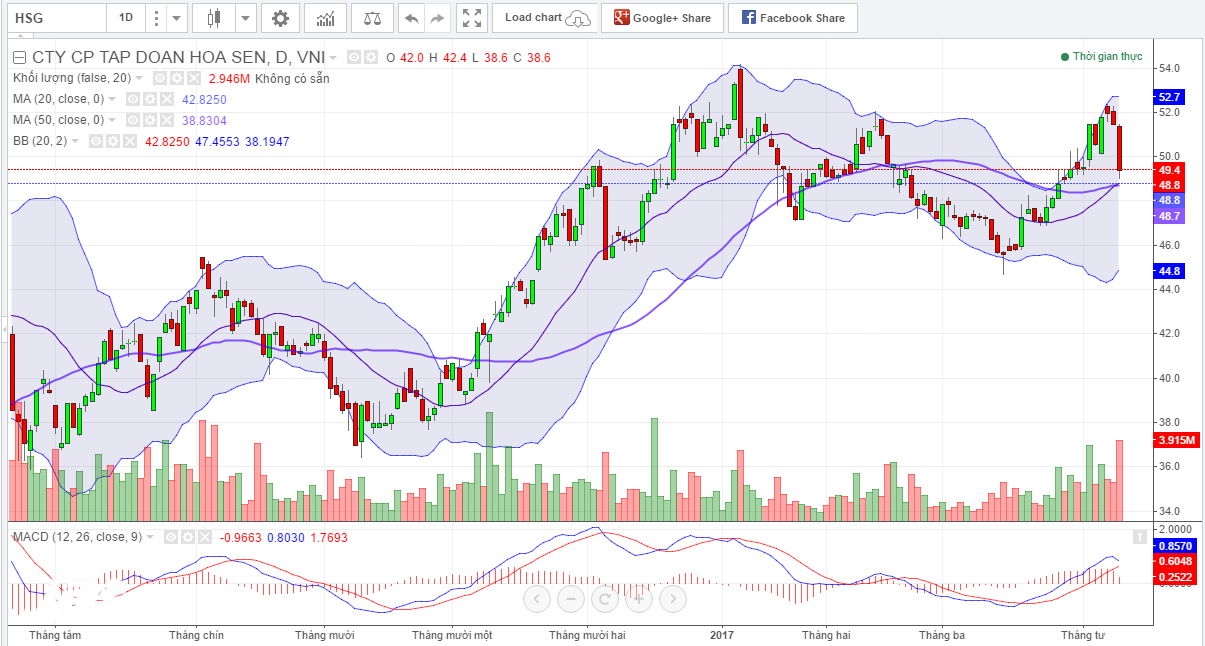This screenshot has width=1205, height=646.
Task: Click the Load chart cloud button
Action: (x=545, y=18)
